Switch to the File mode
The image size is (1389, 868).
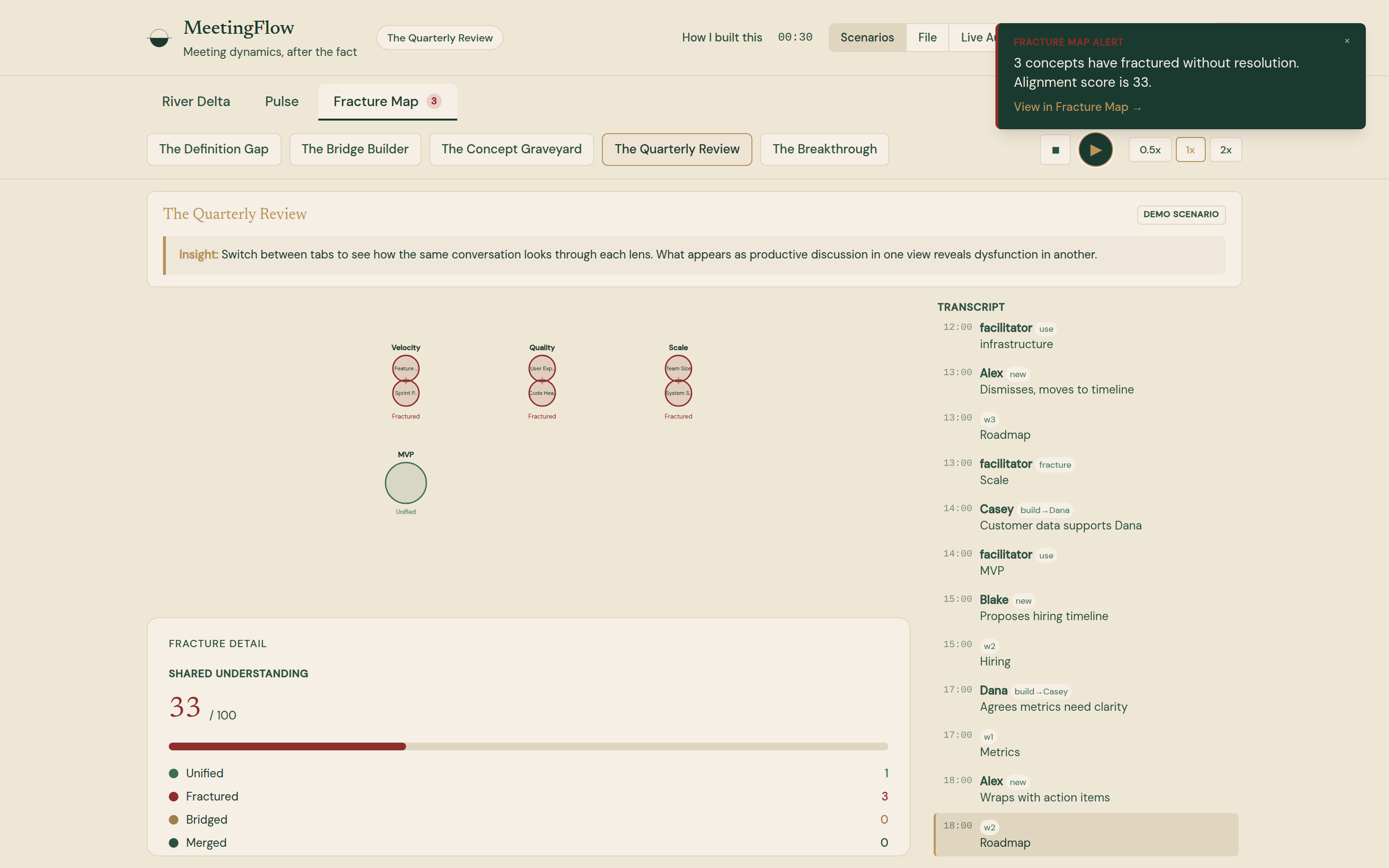[927, 37]
